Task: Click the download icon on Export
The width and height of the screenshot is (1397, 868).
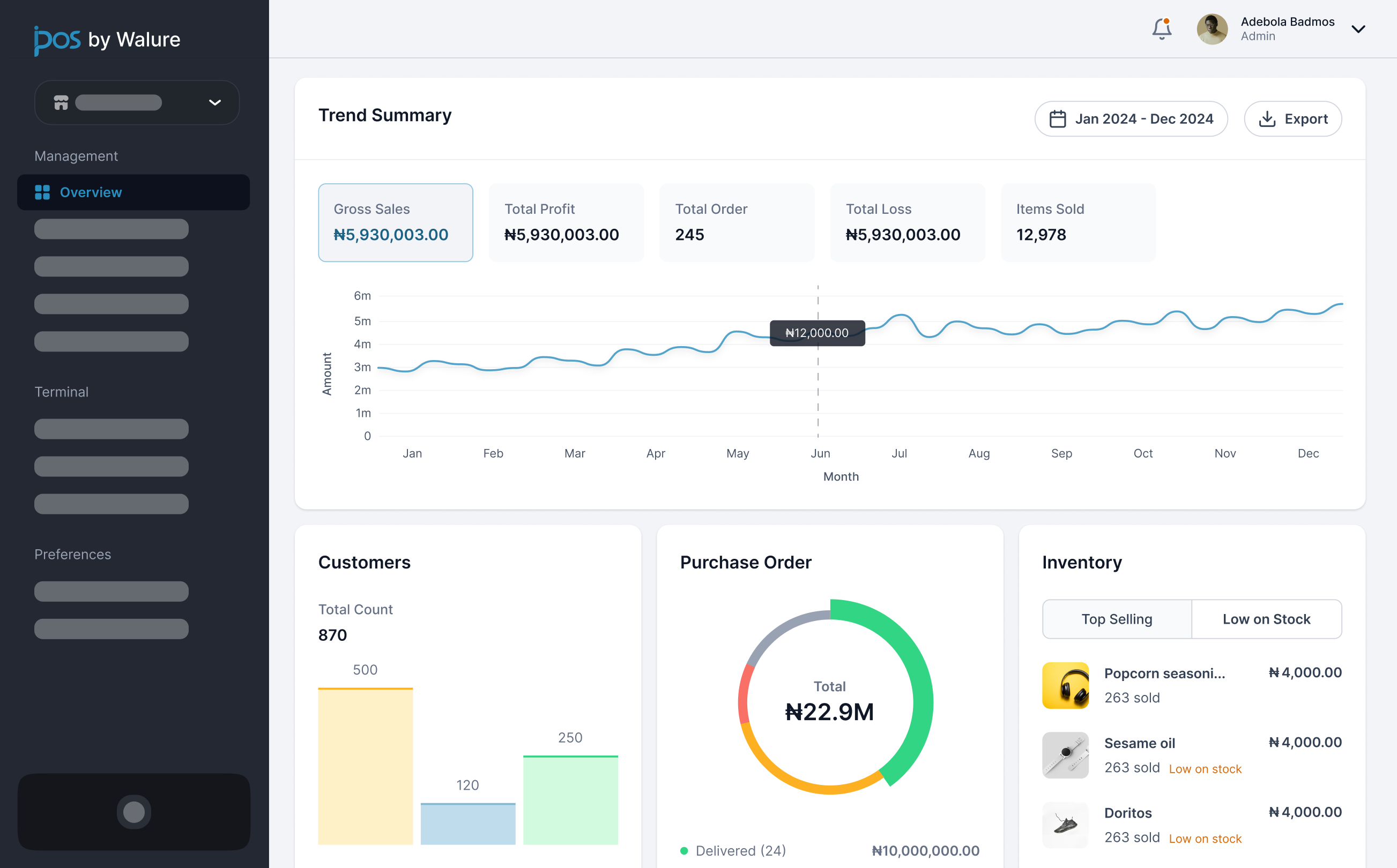Action: point(1266,119)
